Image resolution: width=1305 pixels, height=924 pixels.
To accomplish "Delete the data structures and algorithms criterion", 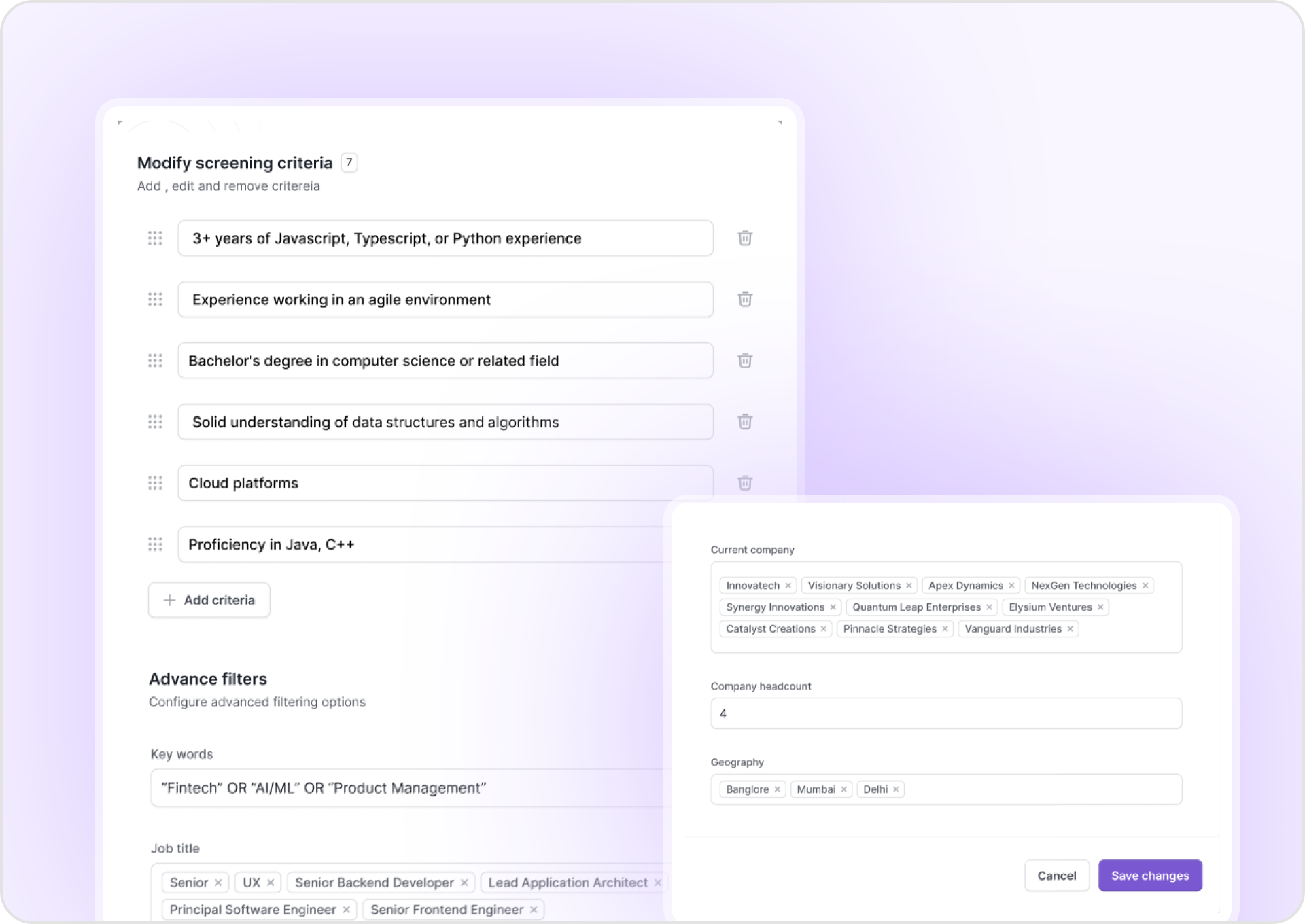I will (x=745, y=422).
